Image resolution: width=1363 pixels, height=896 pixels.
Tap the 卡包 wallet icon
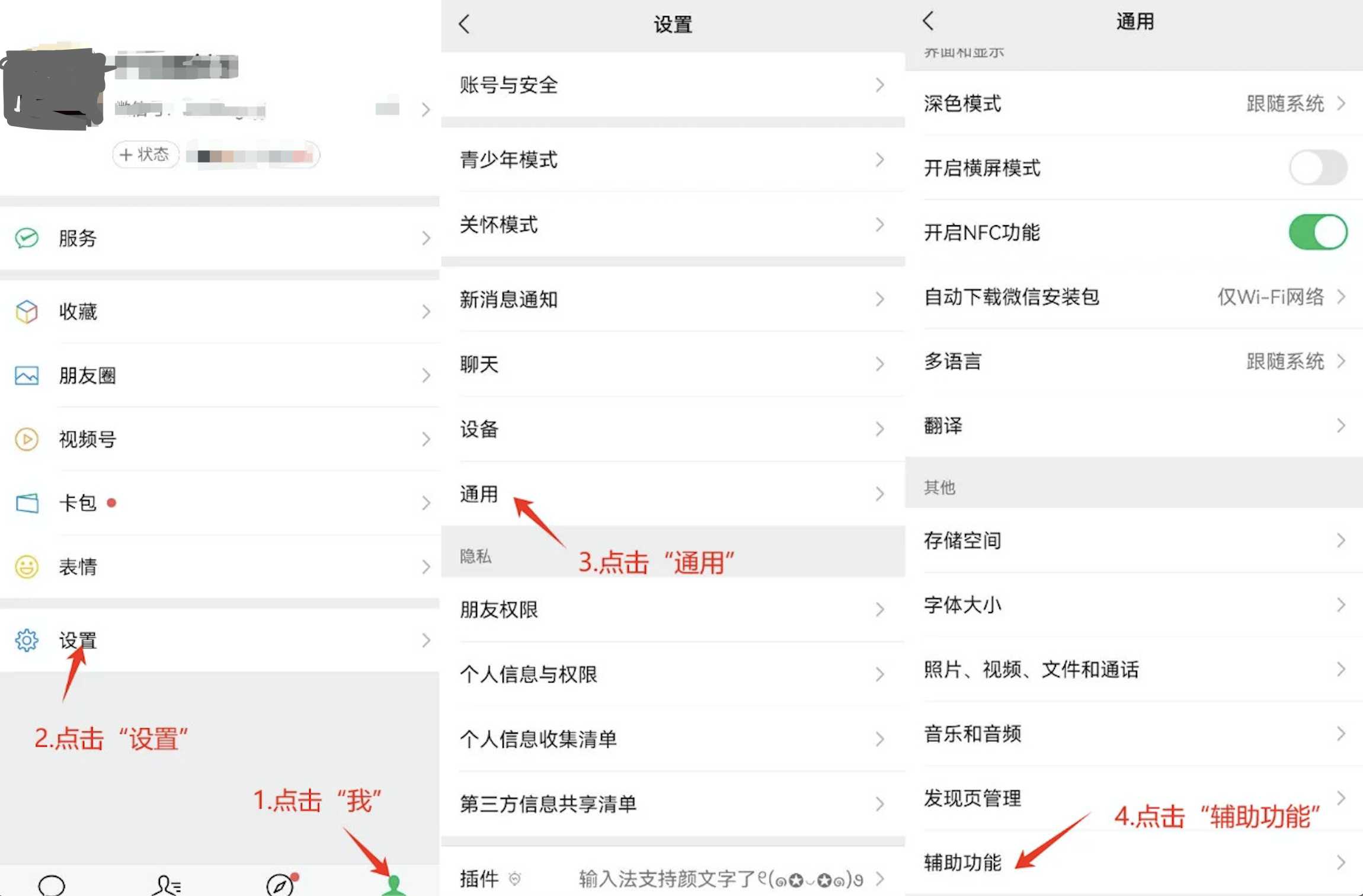27,503
